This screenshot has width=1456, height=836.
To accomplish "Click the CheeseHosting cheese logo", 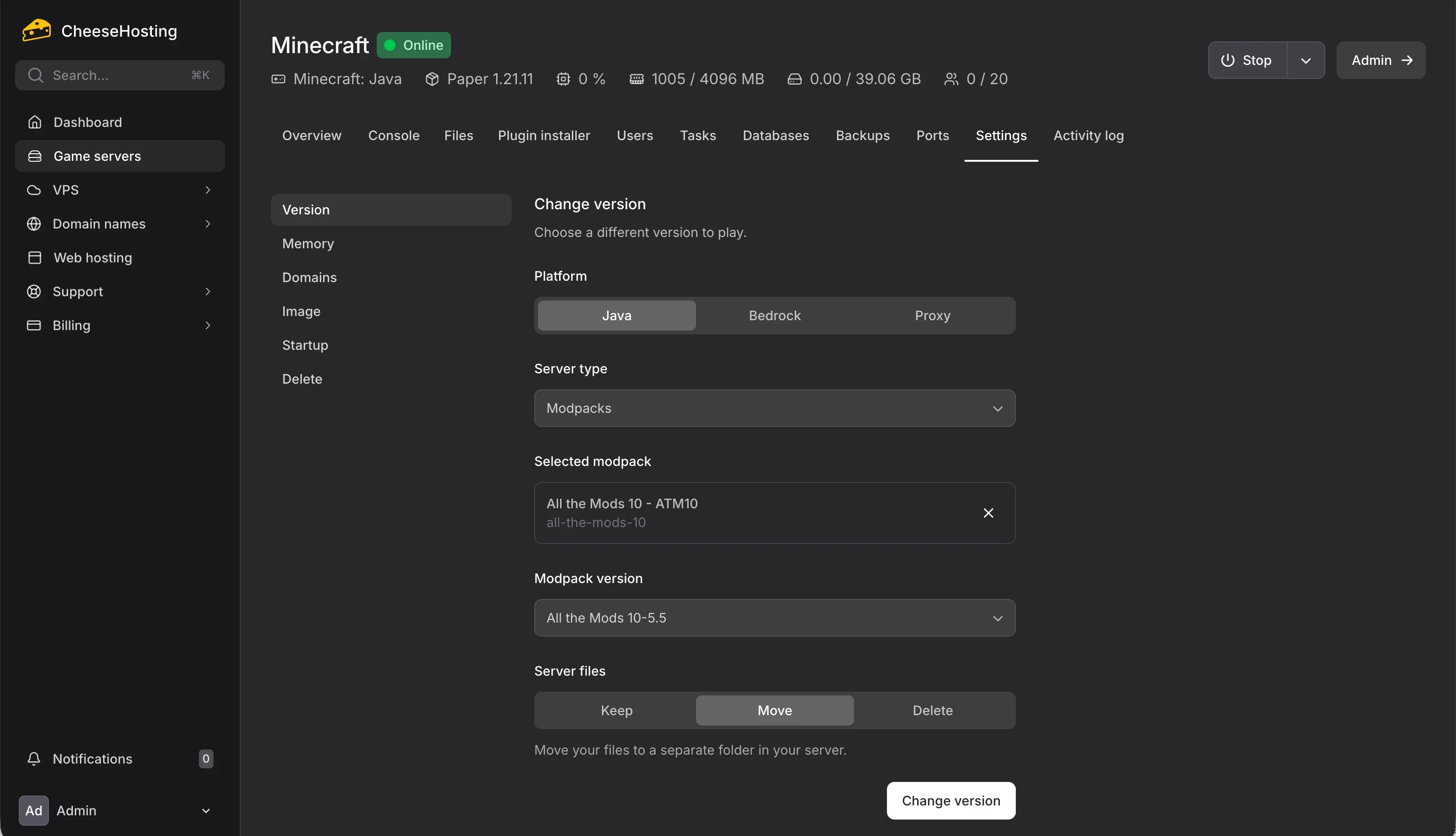I will point(36,30).
